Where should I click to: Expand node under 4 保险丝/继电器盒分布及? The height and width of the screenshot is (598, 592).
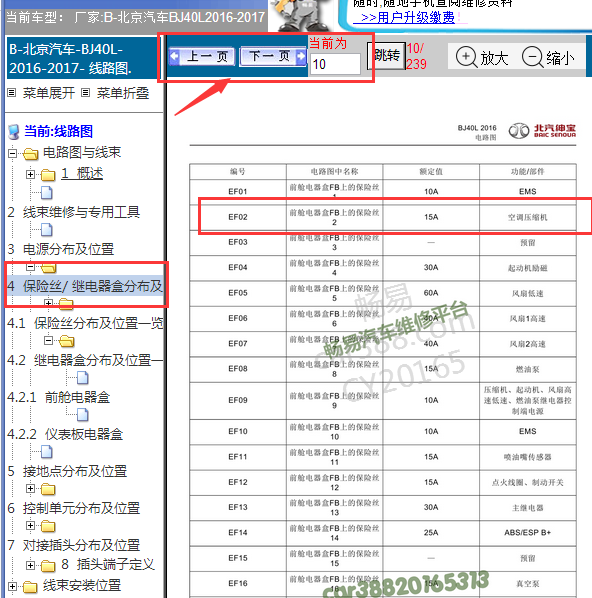48,303
